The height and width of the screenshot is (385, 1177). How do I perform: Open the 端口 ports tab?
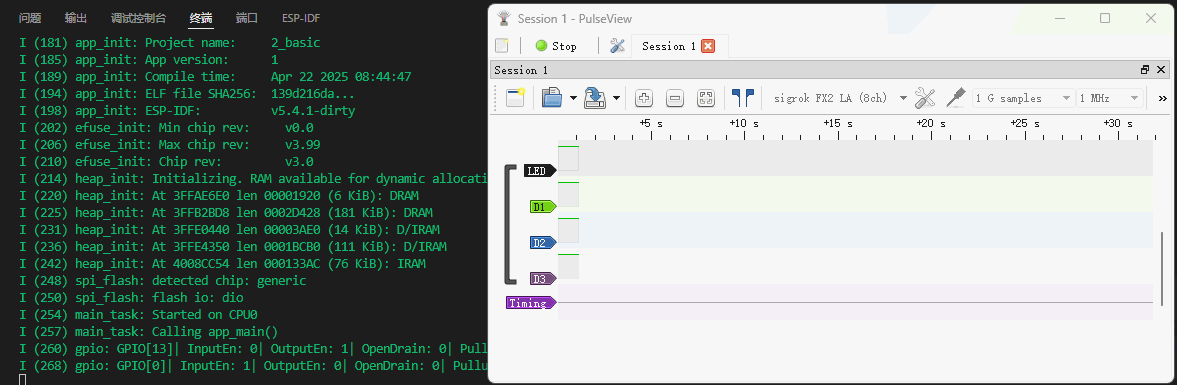pos(246,18)
